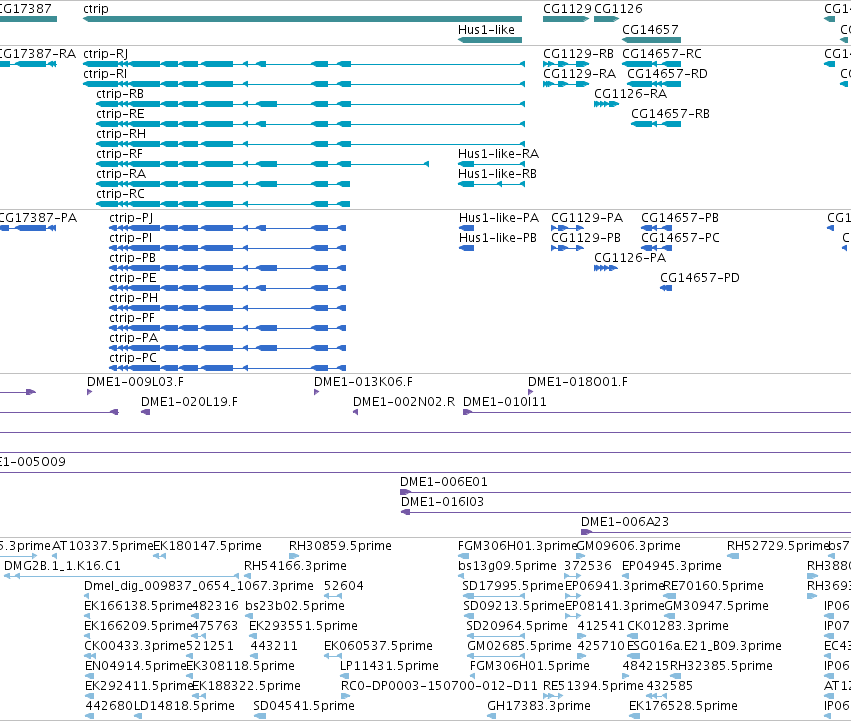This screenshot has width=851, height=721.
Task: Select the CG17387-RA transcript label
Action: (x=37, y=54)
